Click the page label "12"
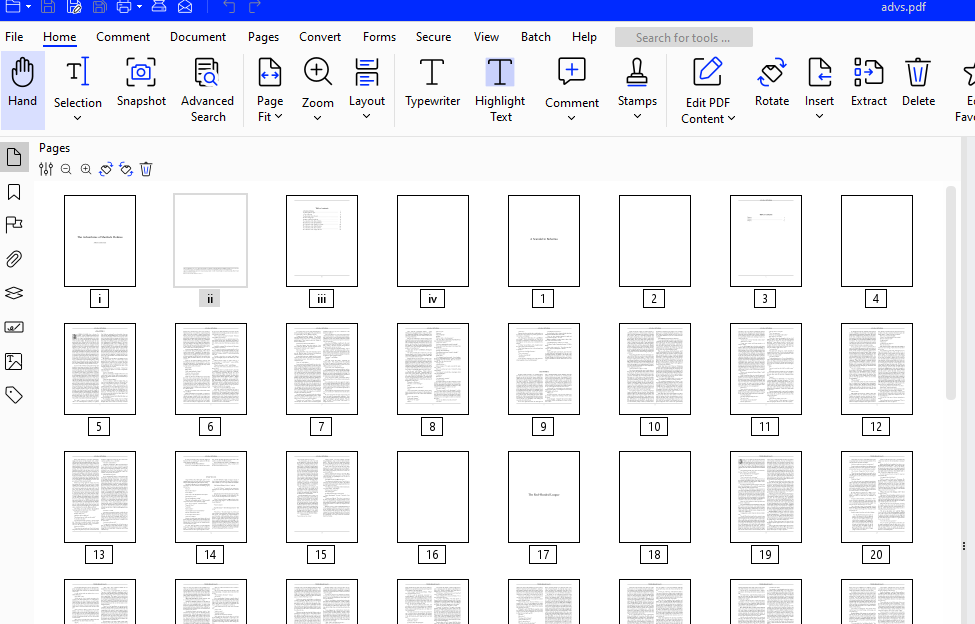 (x=876, y=426)
